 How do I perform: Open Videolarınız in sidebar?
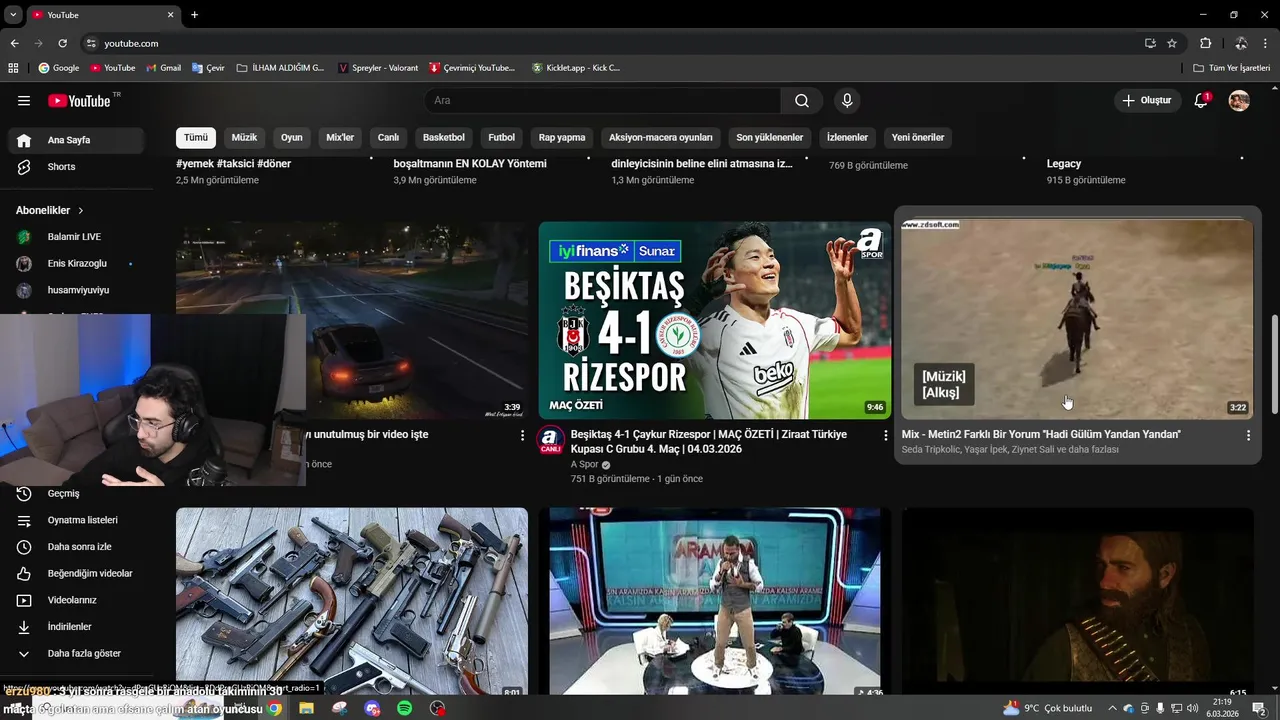pos(75,600)
